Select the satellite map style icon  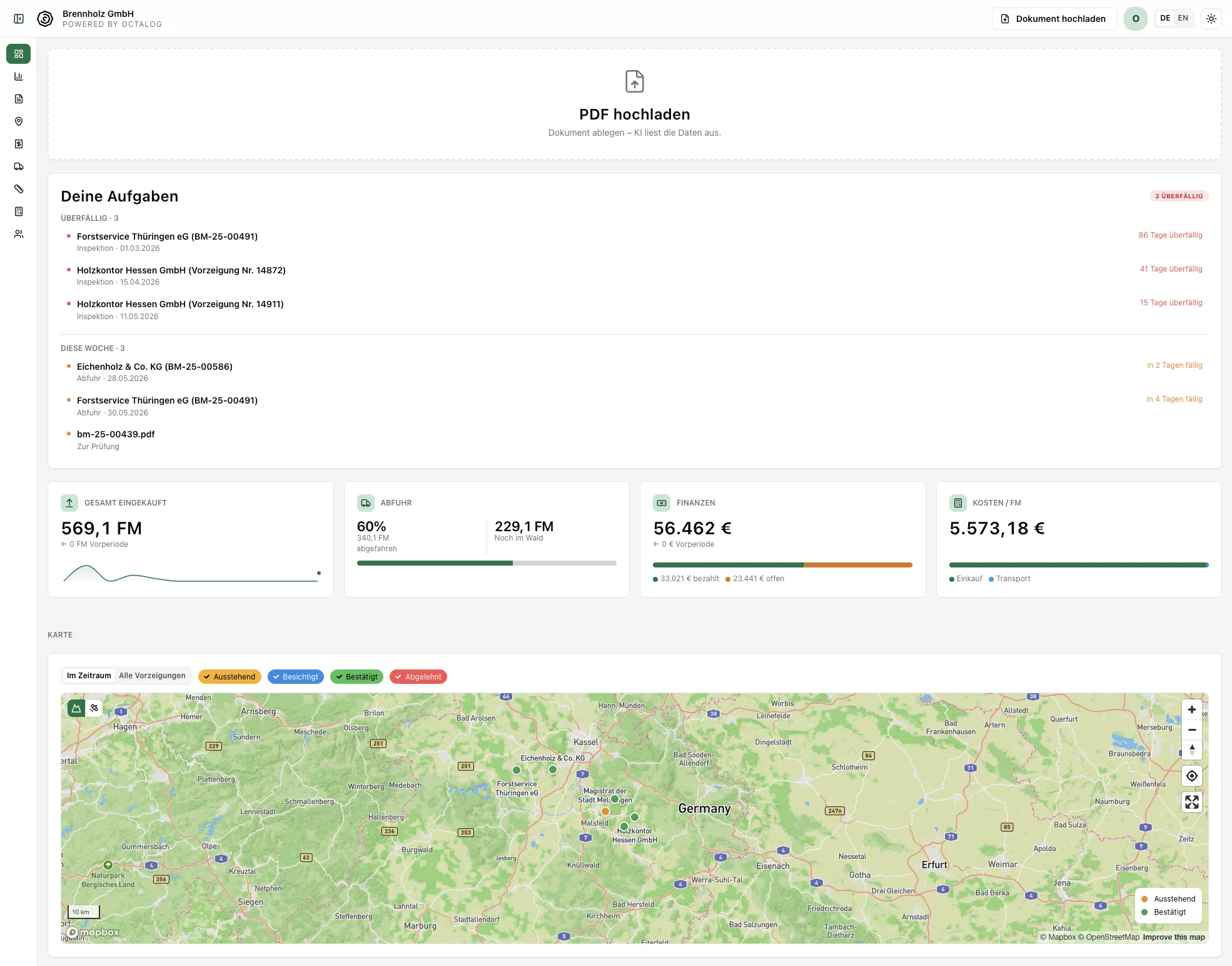(x=94, y=708)
